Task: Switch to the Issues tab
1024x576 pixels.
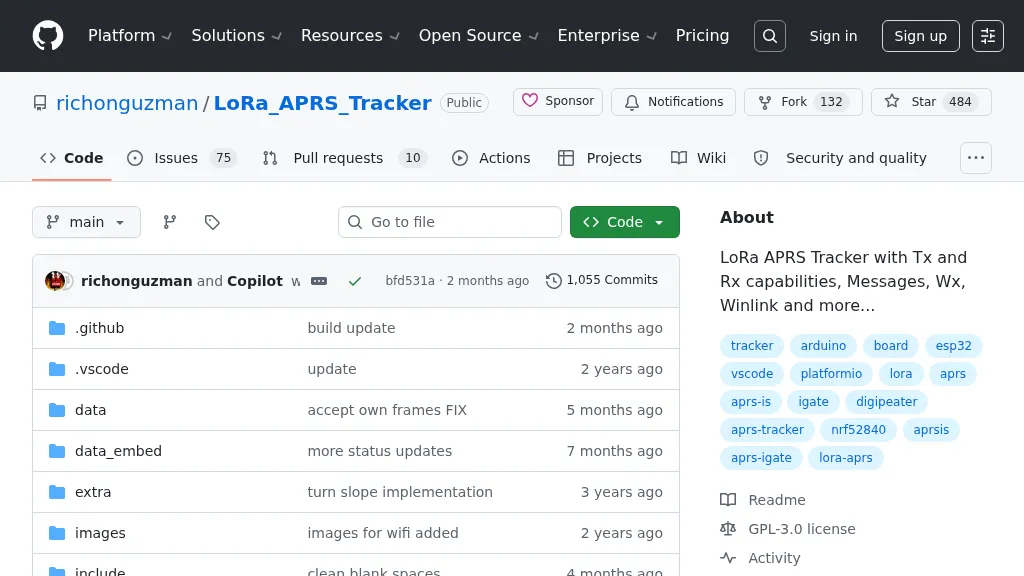Action: click(x=182, y=158)
